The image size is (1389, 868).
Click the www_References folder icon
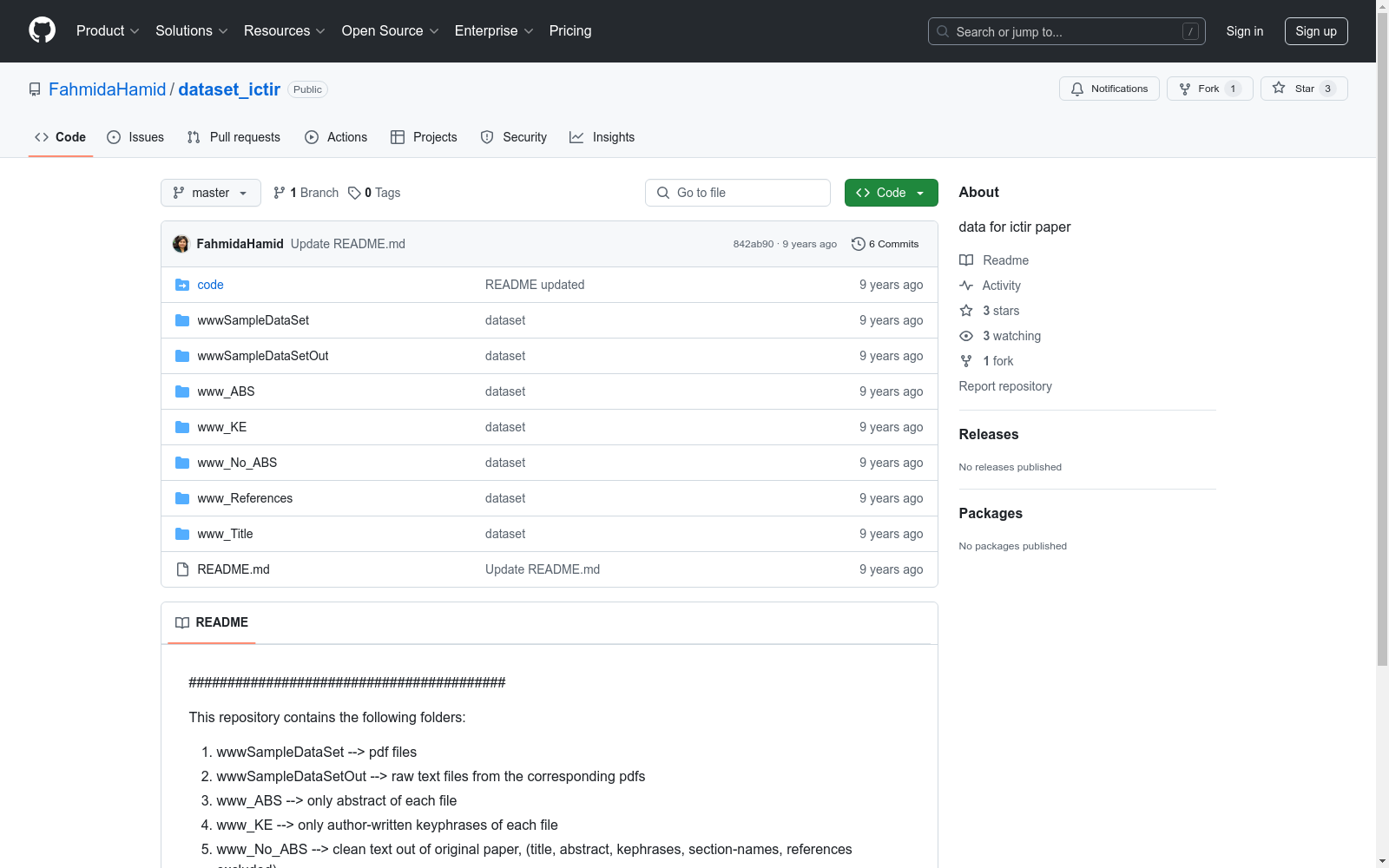[x=182, y=498]
